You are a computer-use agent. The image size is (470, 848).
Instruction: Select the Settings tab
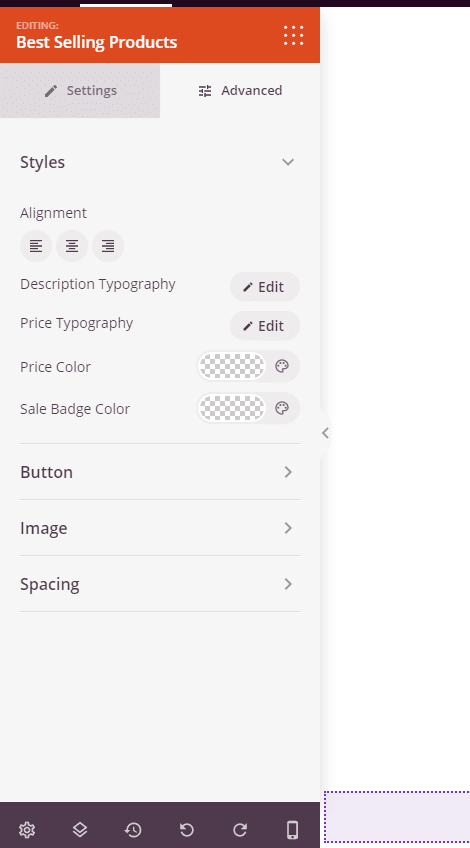80,90
